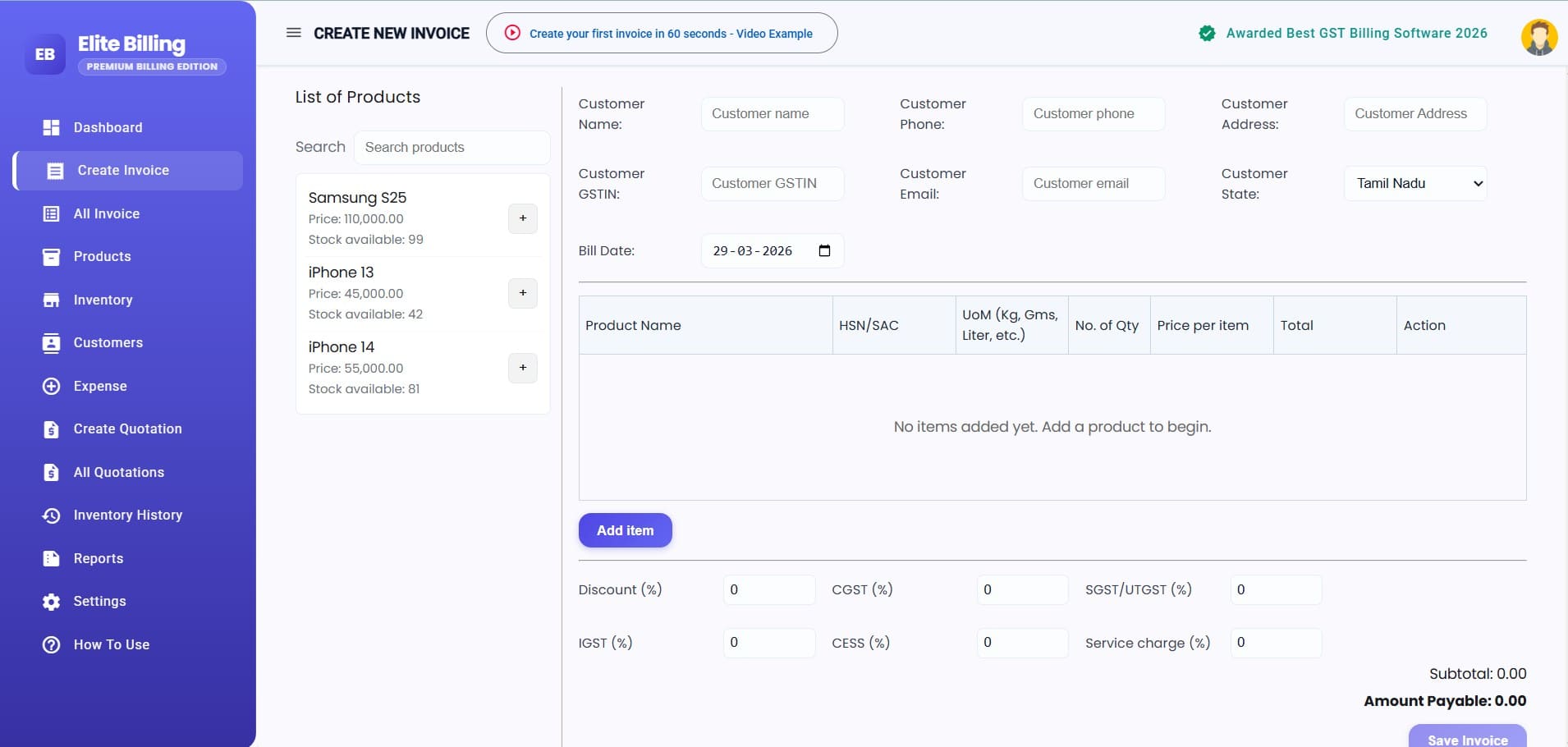Open the Dashboard from the sidebar
The height and width of the screenshot is (747, 1568).
(x=107, y=127)
